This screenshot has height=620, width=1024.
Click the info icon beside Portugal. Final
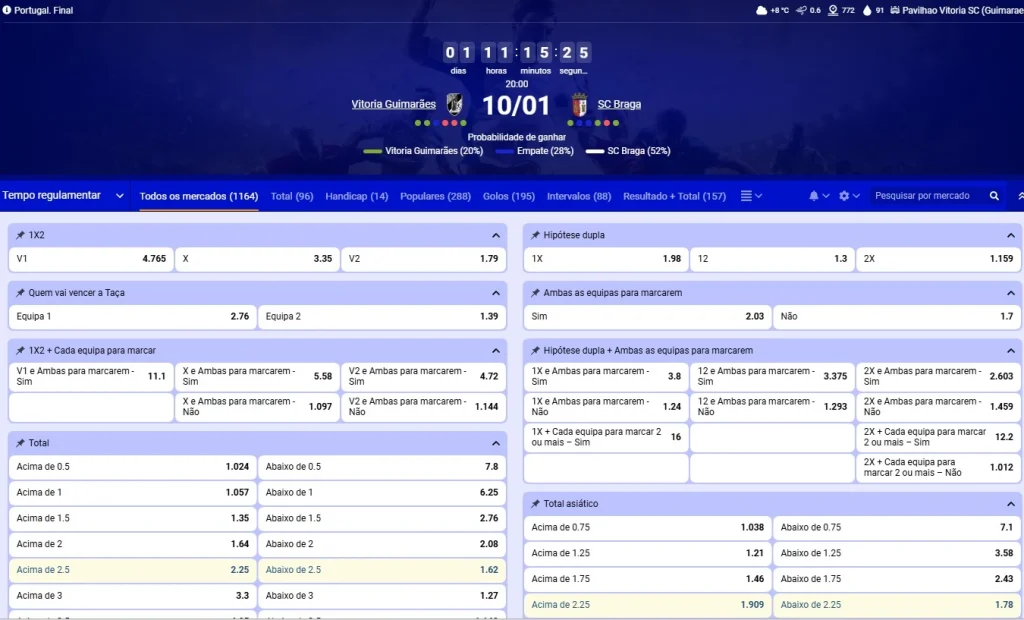pyautogui.click(x=7, y=10)
